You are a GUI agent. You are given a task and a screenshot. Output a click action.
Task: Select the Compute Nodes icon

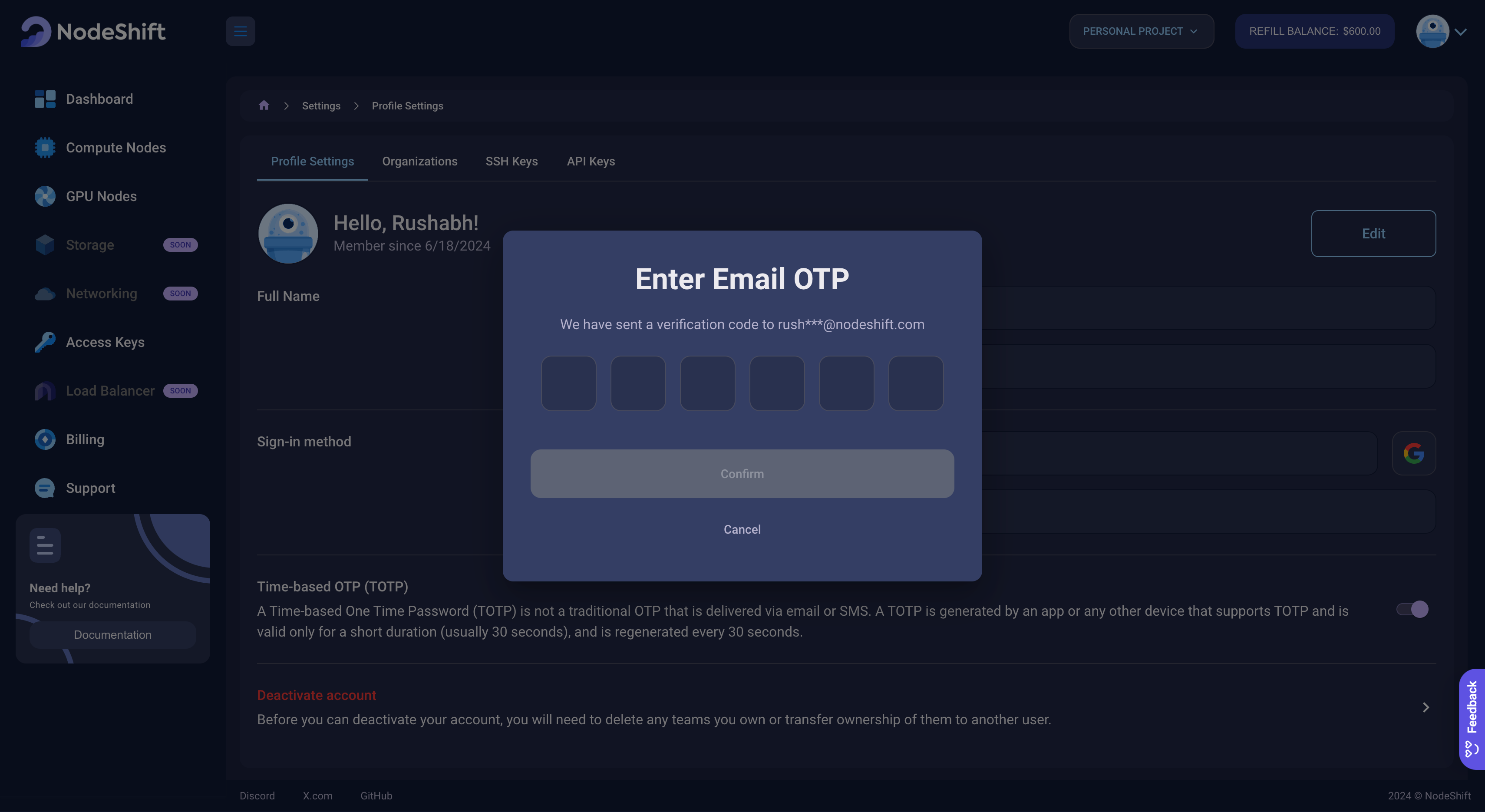tap(44, 148)
